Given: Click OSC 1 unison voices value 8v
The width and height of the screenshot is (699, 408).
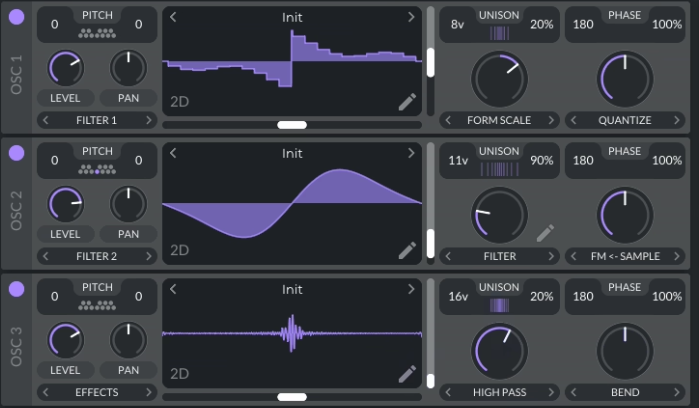Looking at the screenshot, I should (x=457, y=24).
